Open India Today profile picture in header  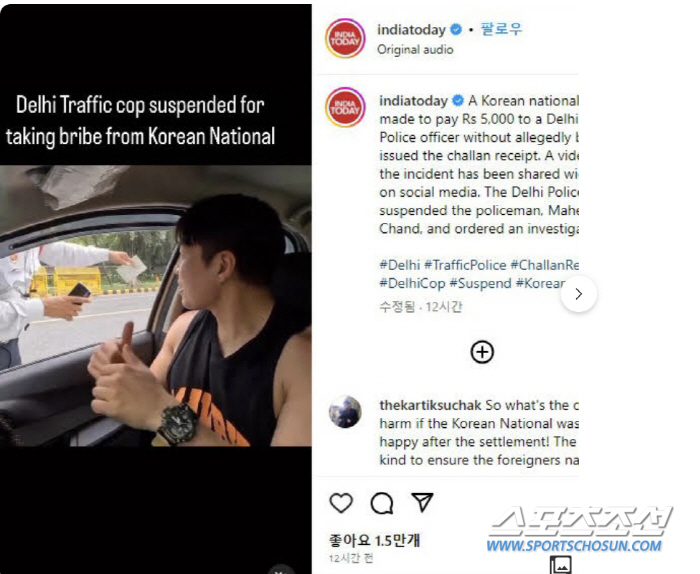[345, 38]
